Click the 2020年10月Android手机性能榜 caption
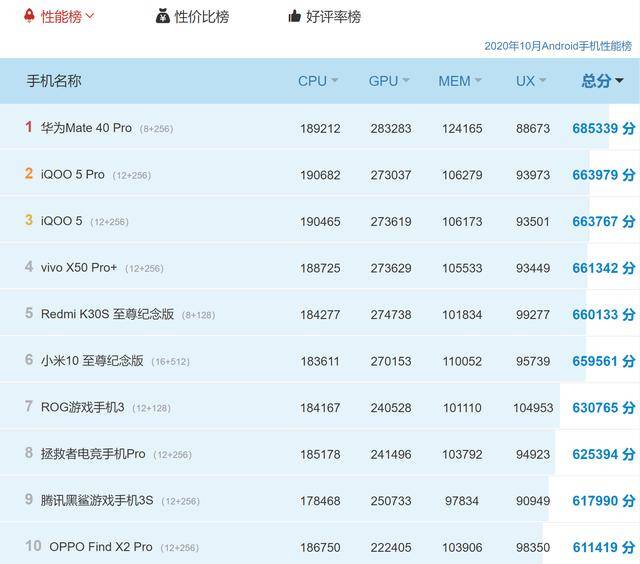Viewport: 640px width, 564px height. pyautogui.click(x=557, y=46)
